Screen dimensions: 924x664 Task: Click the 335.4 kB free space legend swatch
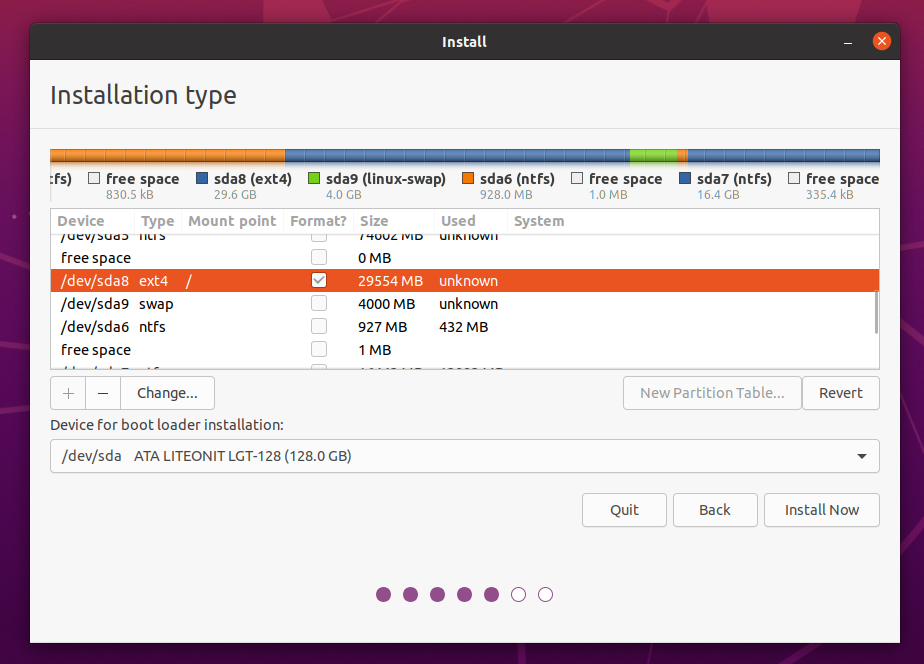[x=794, y=178]
